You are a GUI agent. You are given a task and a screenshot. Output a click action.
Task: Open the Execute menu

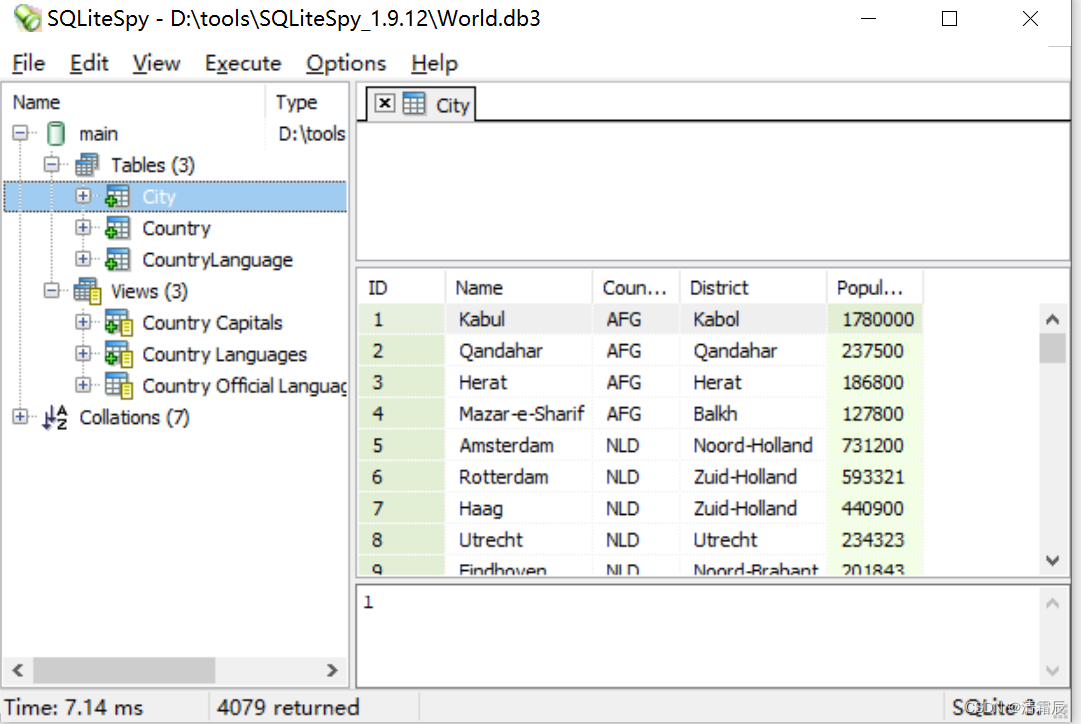(243, 63)
